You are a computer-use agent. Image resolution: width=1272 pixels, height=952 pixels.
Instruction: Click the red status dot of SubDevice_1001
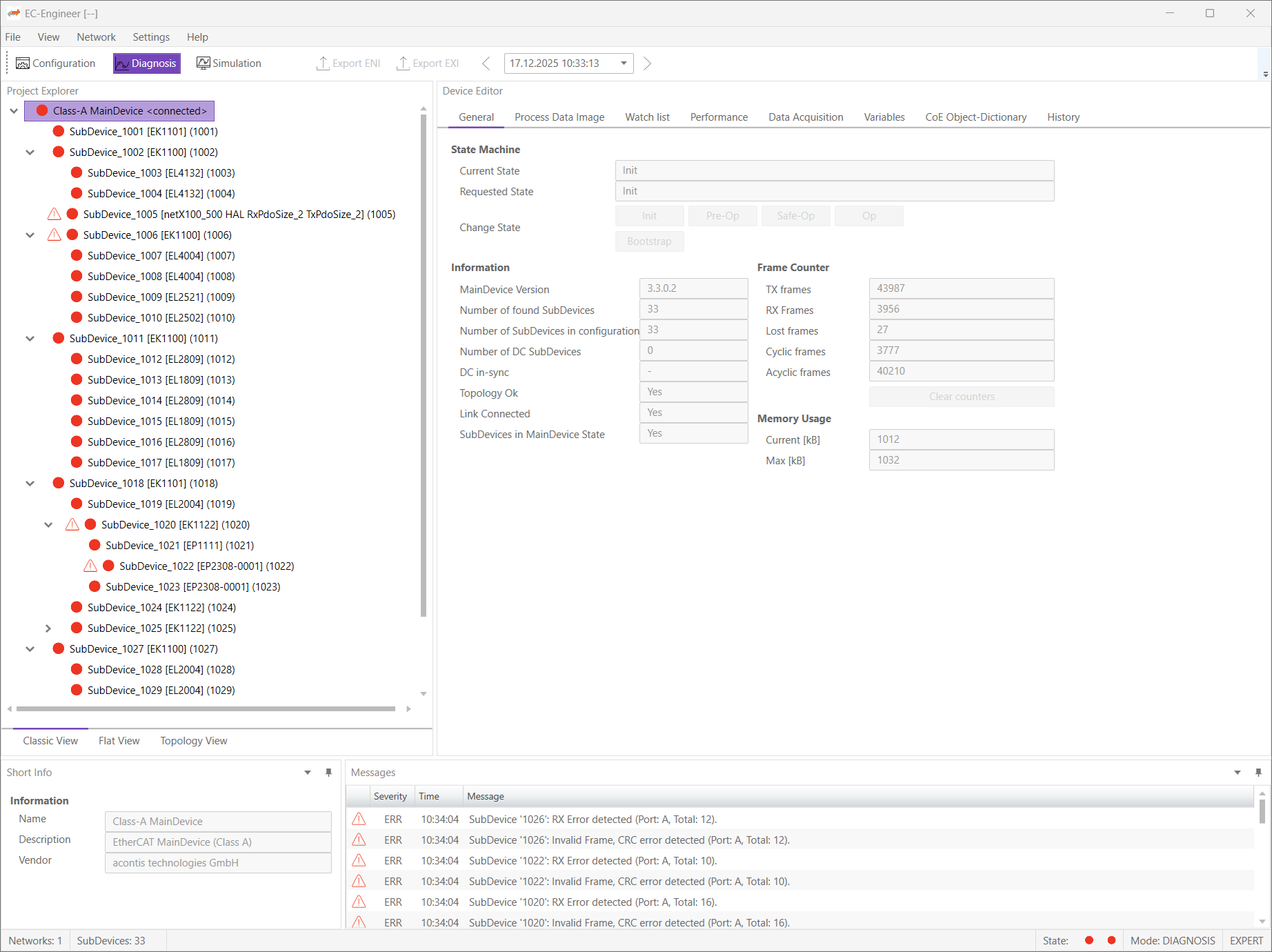click(x=59, y=132)
